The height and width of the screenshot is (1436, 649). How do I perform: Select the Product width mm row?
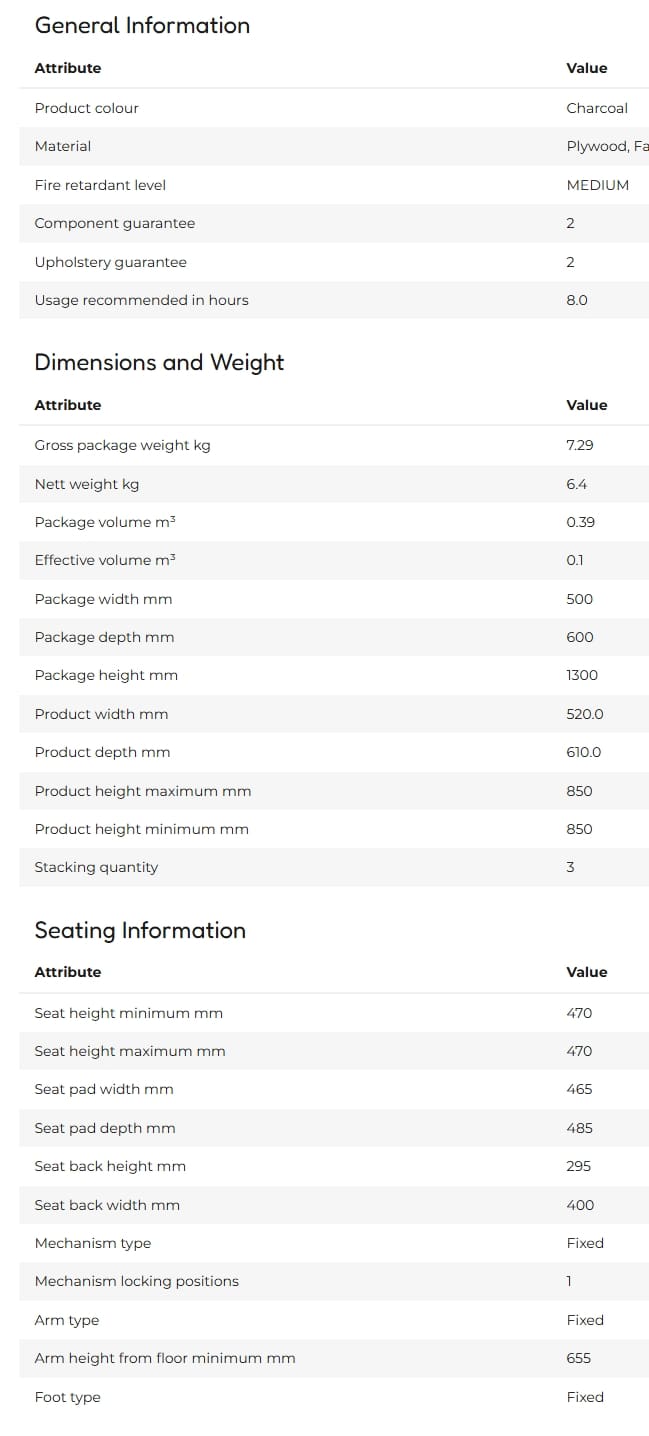click(334, 714)
